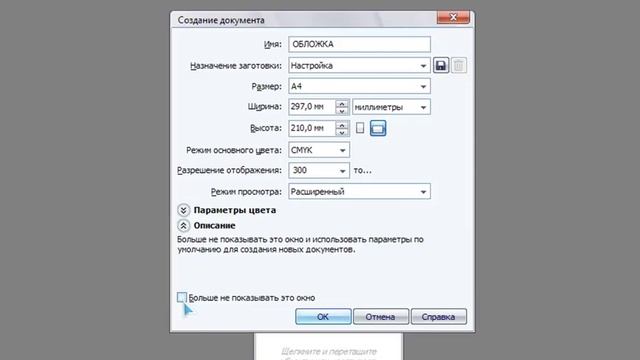Click the Описание heading text
This screenshot has height=360, width=640.
pos(214,225)
